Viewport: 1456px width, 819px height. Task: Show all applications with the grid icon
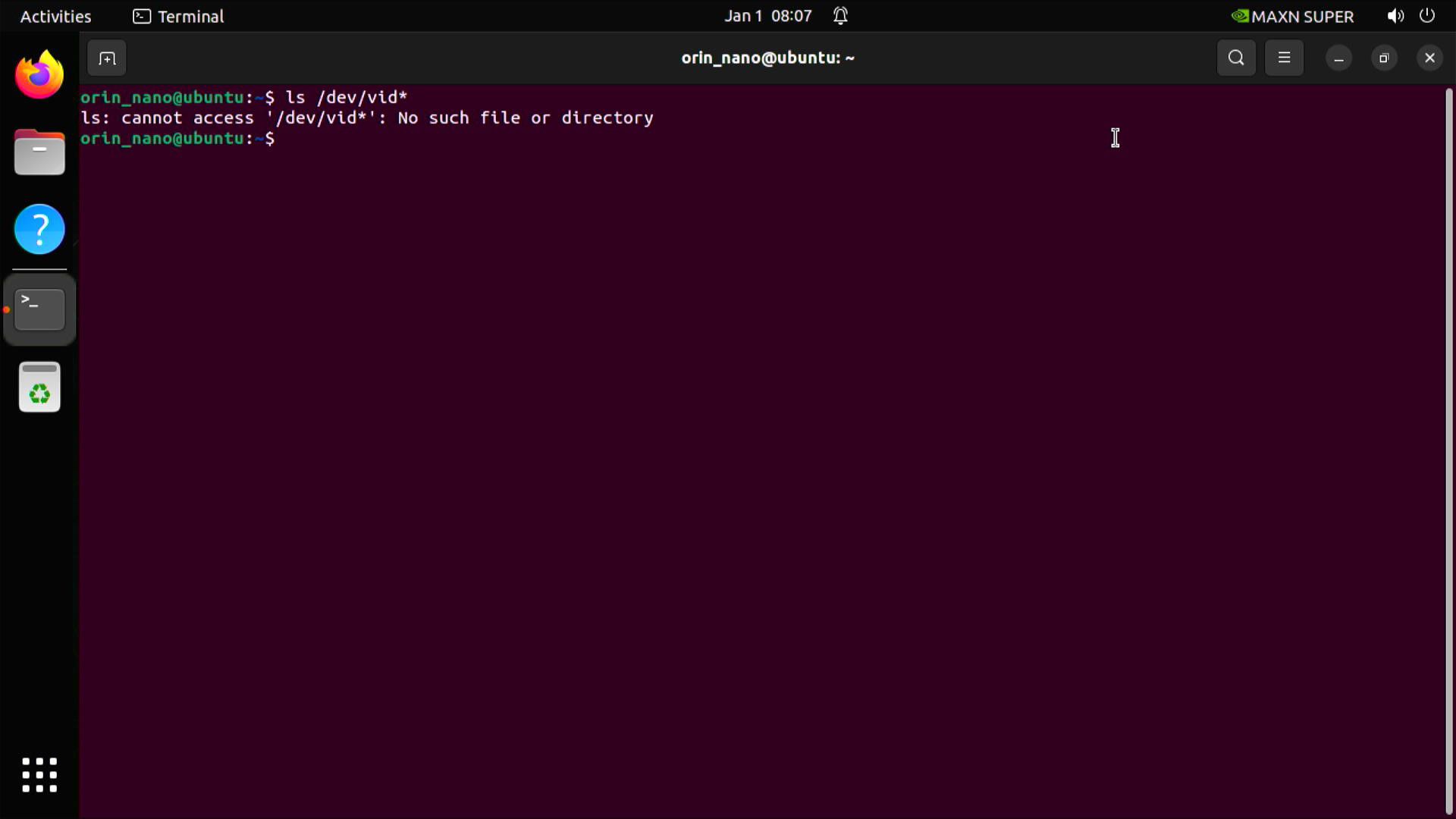(x=39, y=774)
